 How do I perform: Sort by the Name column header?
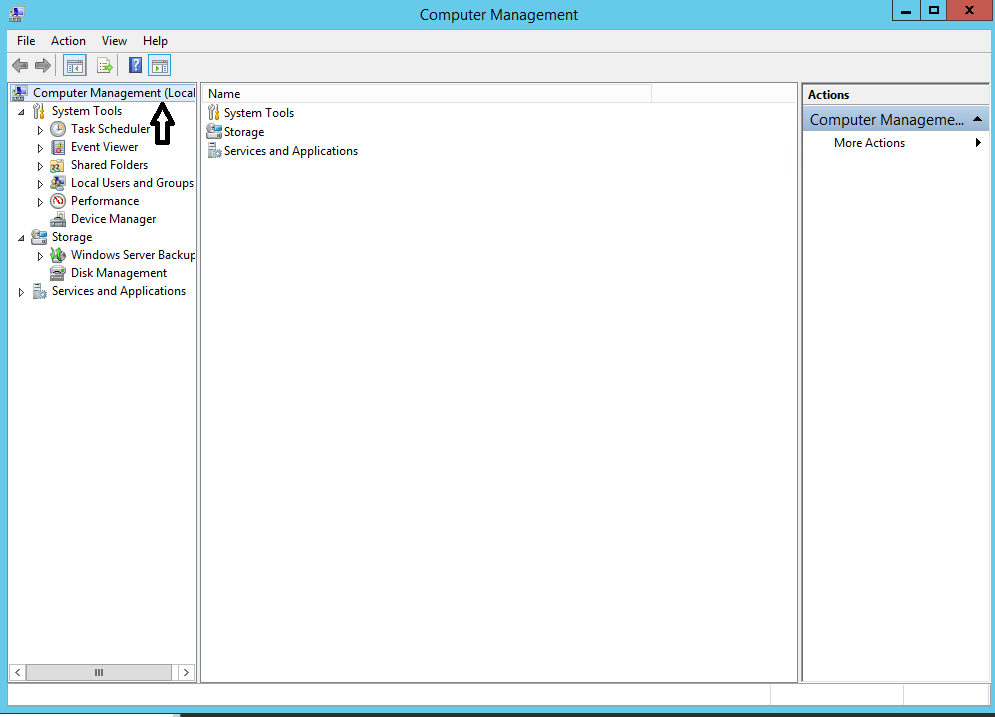428,93
